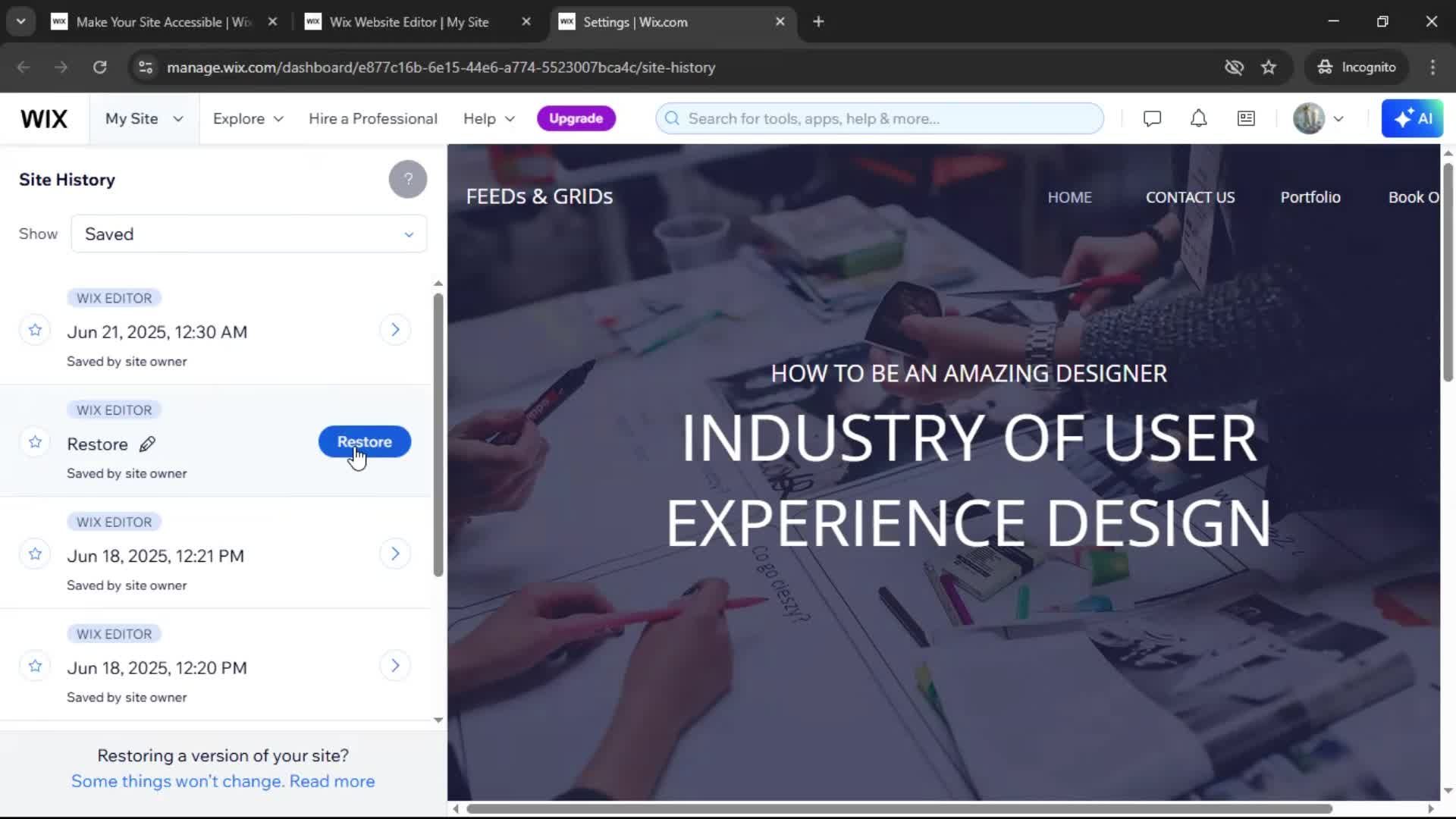Open a new browser tab
The image size is (1456, 819).
[x=818, y=22]
